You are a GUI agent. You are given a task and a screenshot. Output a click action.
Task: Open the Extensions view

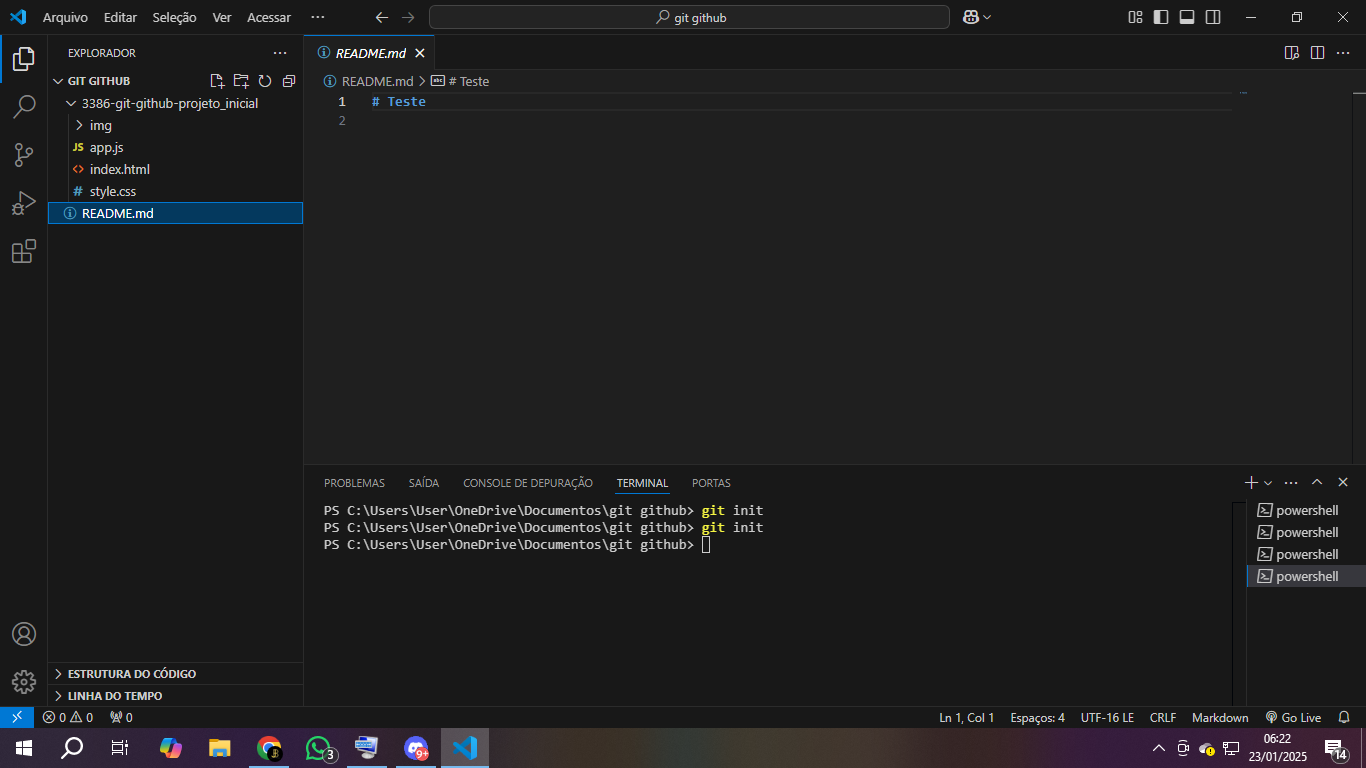coord(24,252)
